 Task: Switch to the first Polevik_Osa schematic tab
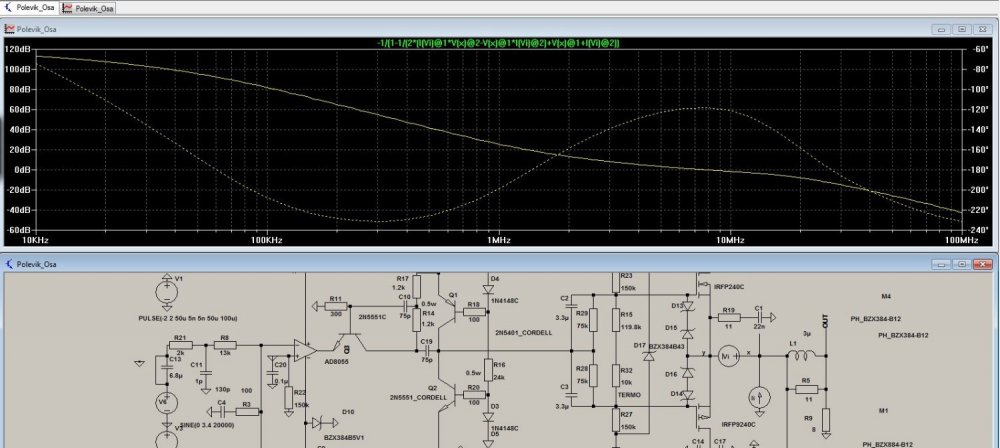pos(30,7)
